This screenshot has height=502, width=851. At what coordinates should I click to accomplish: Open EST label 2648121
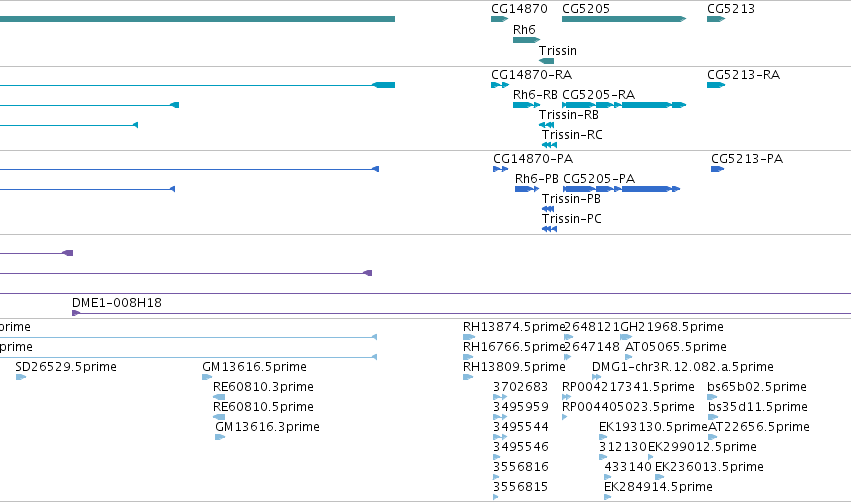pyautogui.click(x=591, y=327)
